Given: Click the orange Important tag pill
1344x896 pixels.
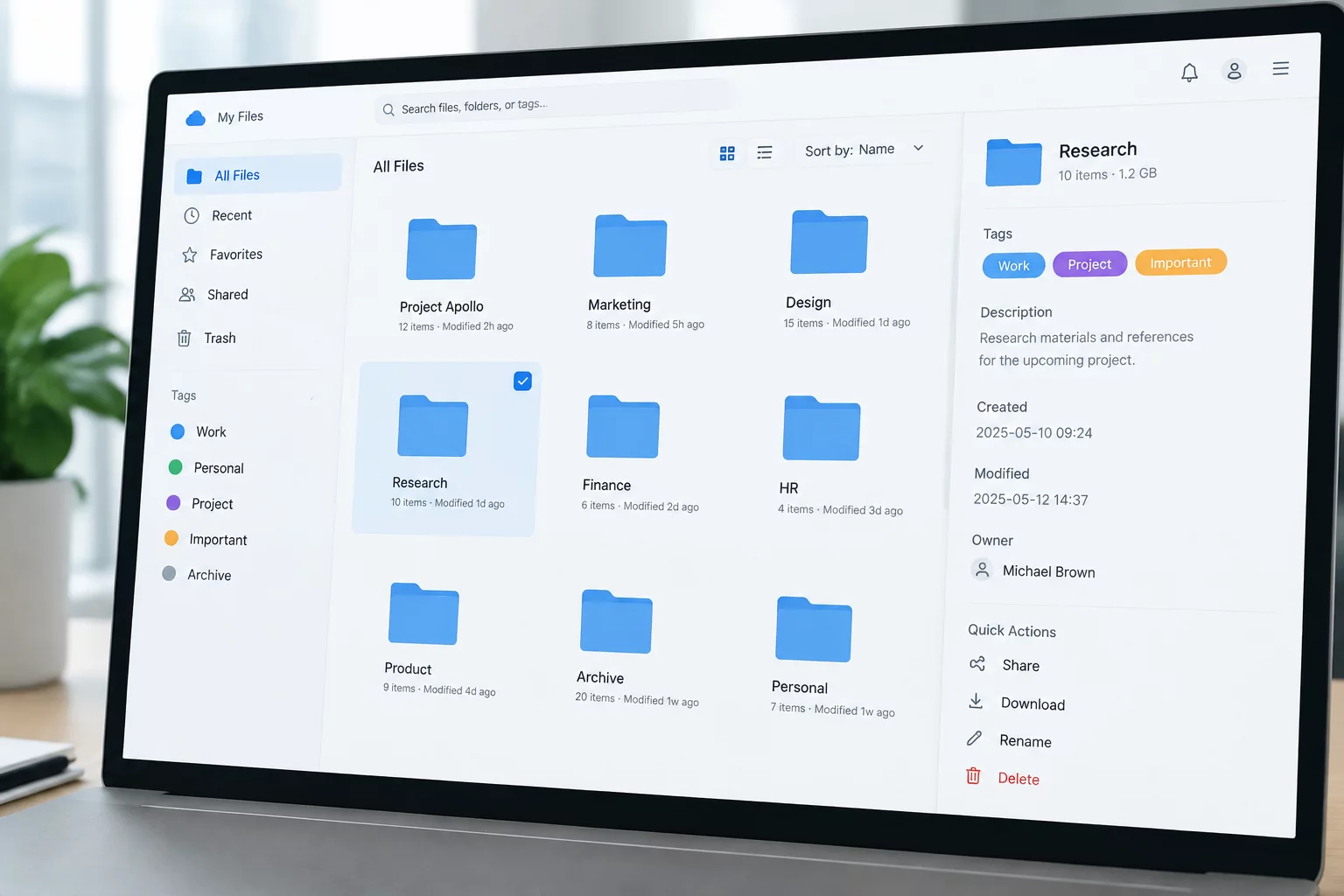Looking at the screenshot, I should [1180, 262].
